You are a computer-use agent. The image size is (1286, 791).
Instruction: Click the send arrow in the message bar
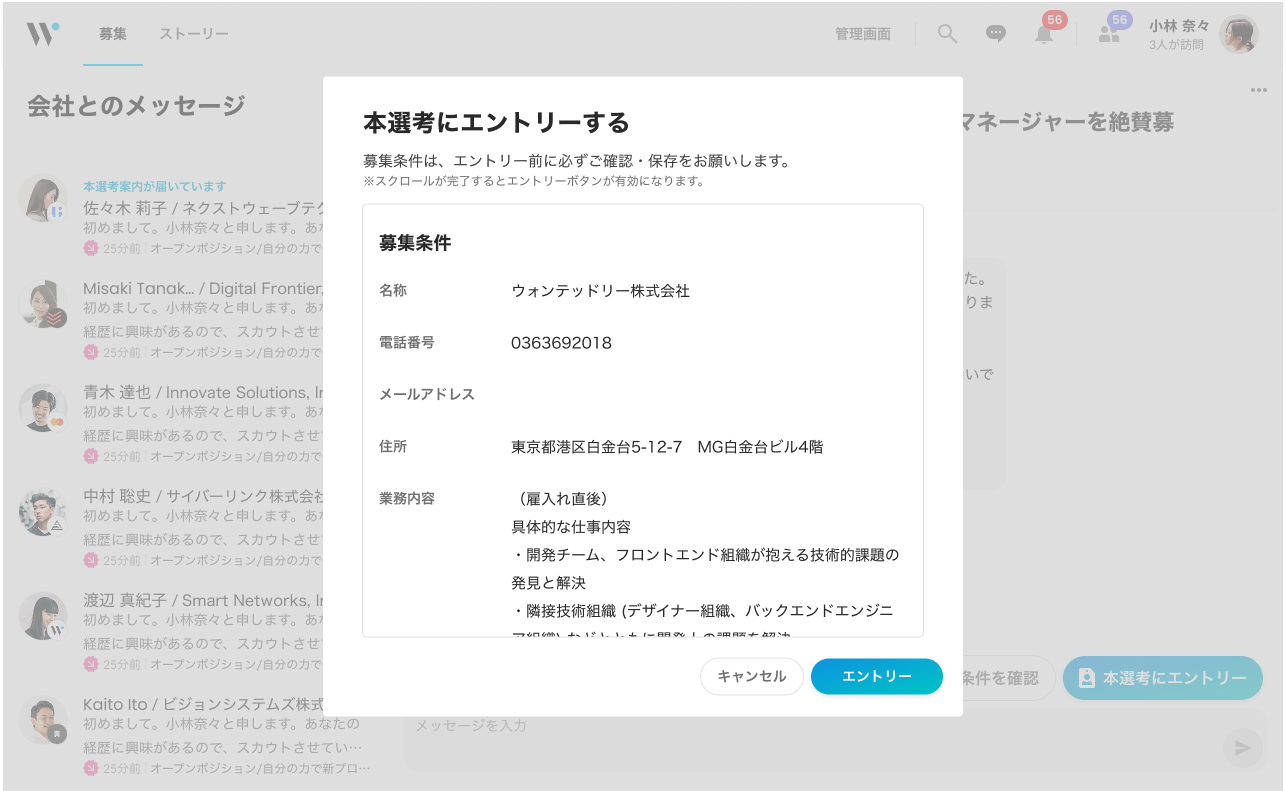(x=1242, y=747)
